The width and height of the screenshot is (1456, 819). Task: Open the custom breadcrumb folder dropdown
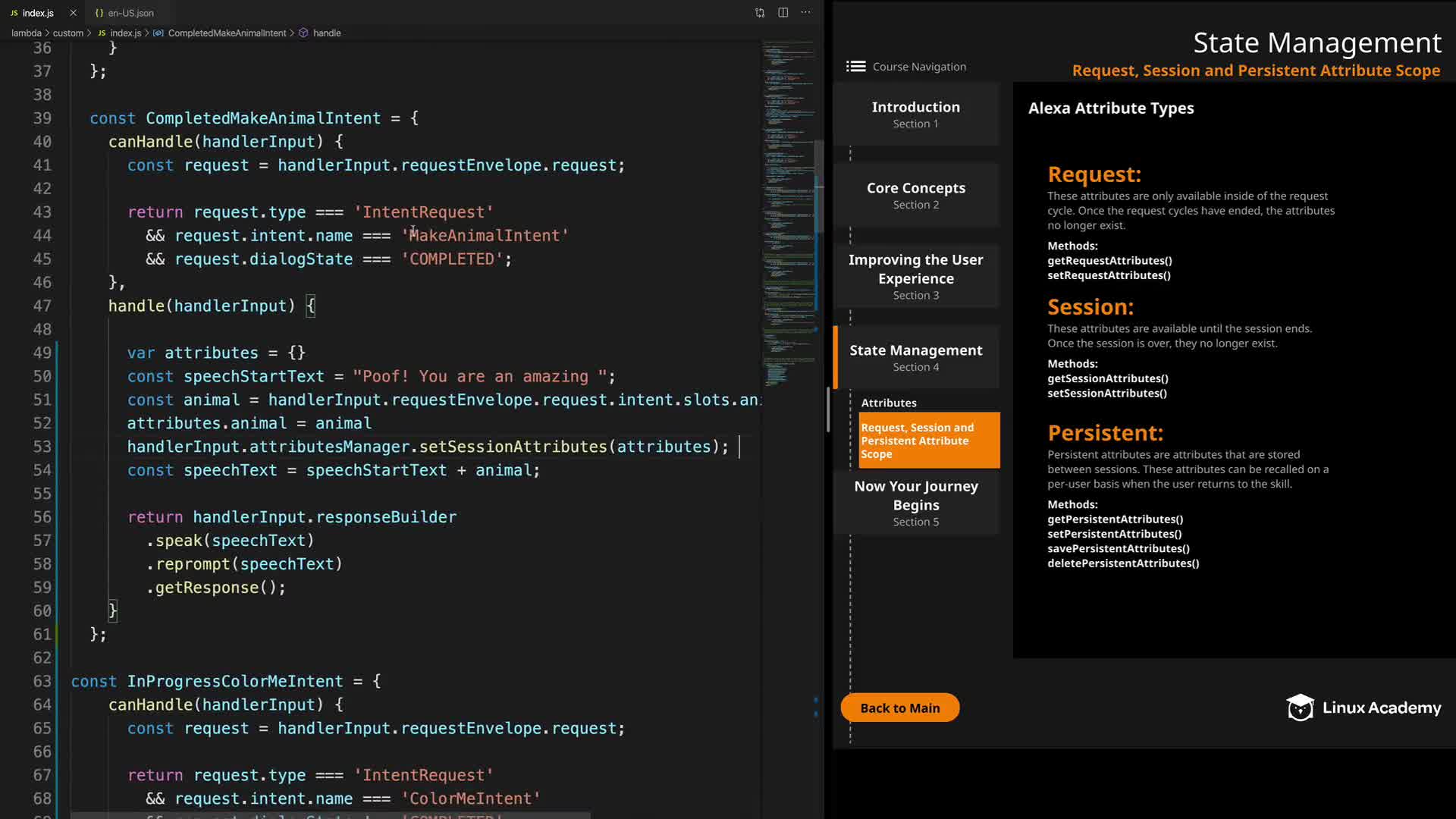(x=67, y=33)
